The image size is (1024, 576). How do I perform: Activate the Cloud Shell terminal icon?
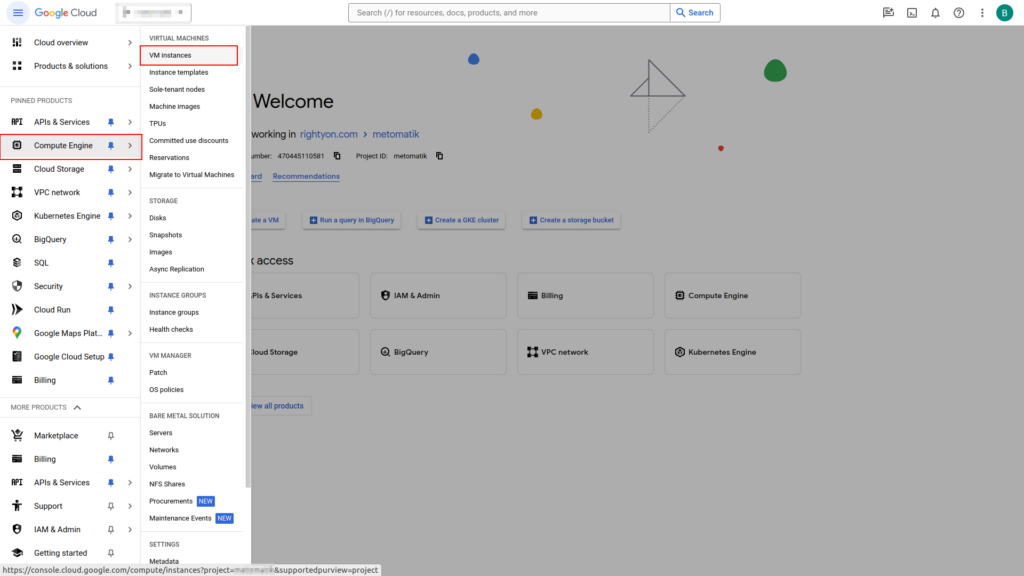[x=912, y=13]
